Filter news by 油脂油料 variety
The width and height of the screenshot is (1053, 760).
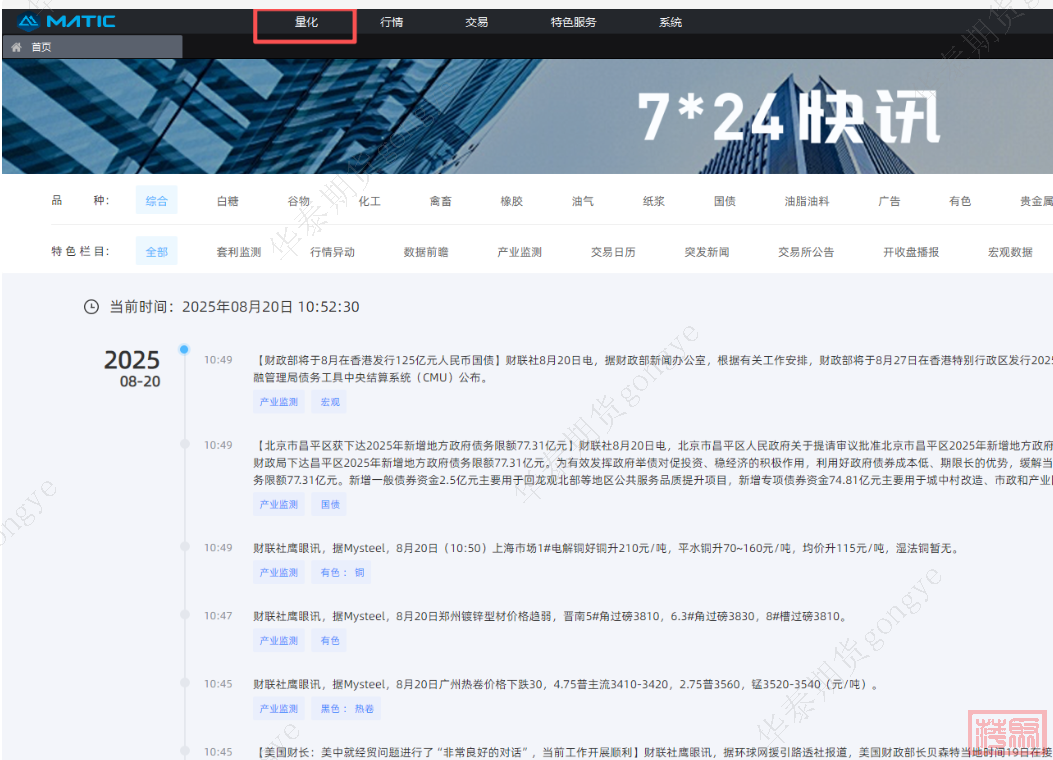click(807, 201)
